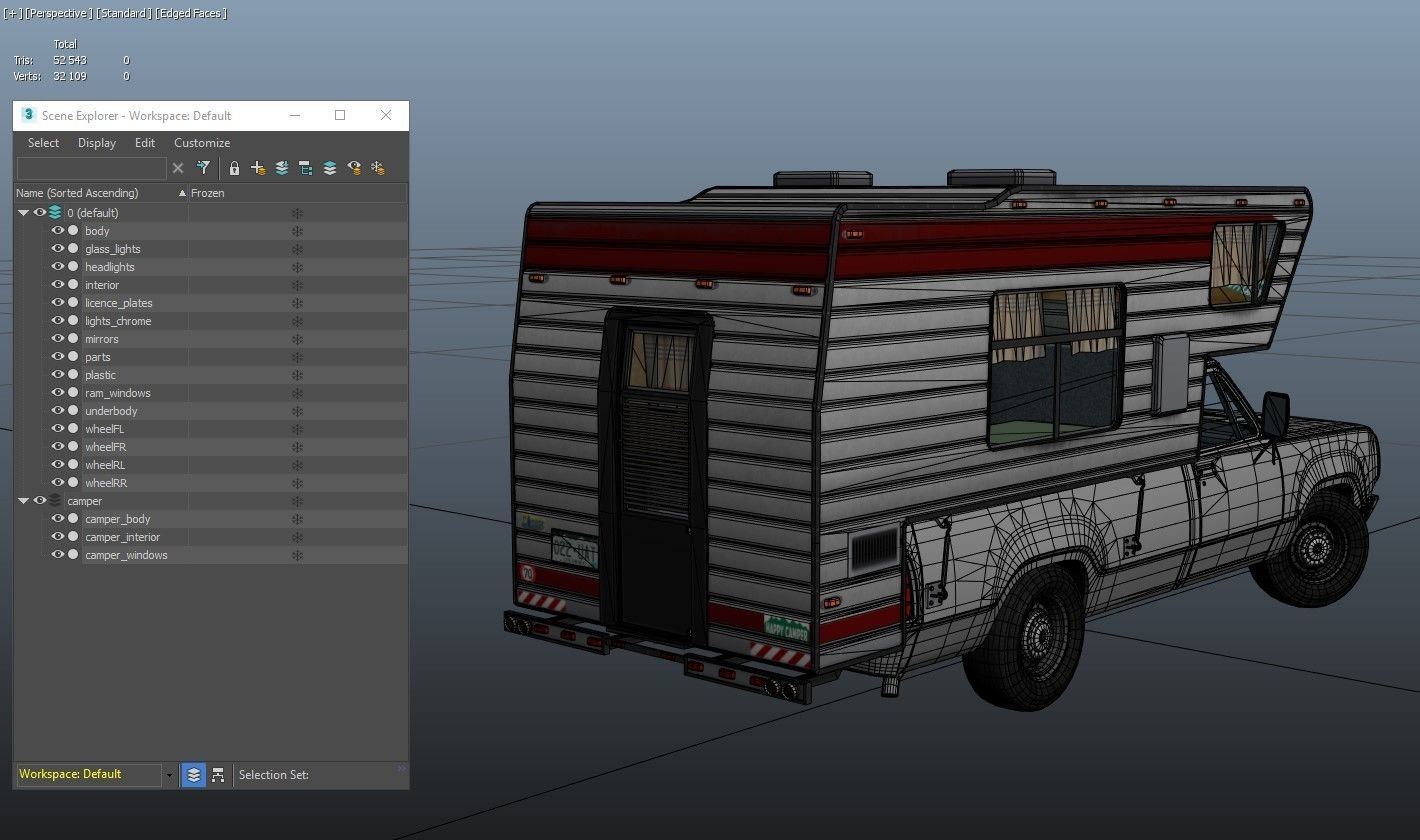This screenshot has width=1420, height=840.
Task: Click the select children hierarchy icon
Action: pos(306,168)
